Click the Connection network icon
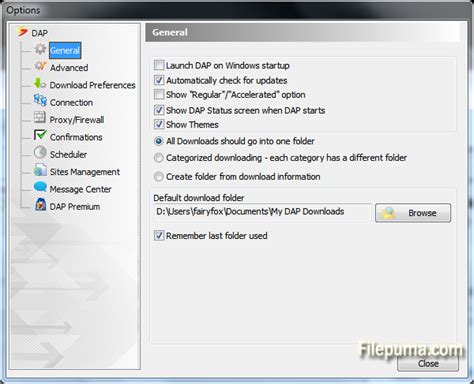The height and width of the screenshot is (384, 474). pos(40,101)
